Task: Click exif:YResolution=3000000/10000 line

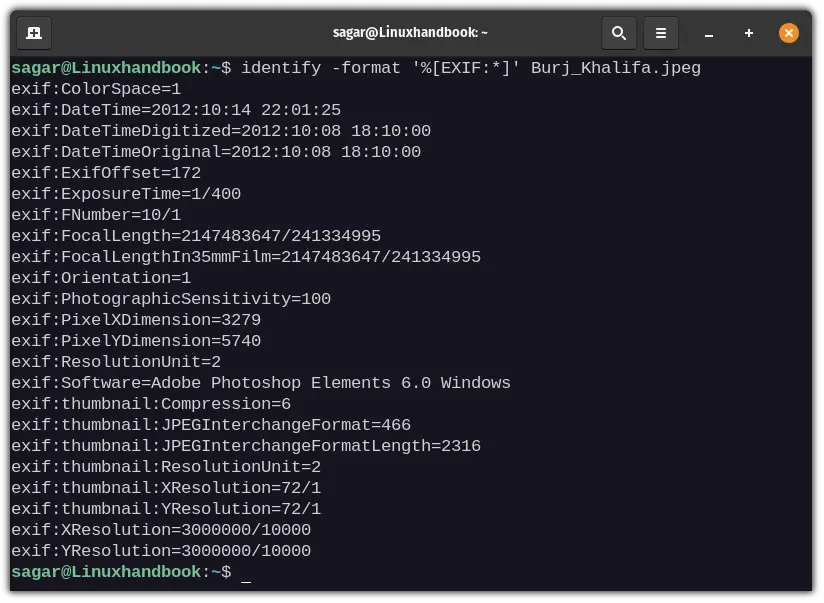Action: click(161, 551)
